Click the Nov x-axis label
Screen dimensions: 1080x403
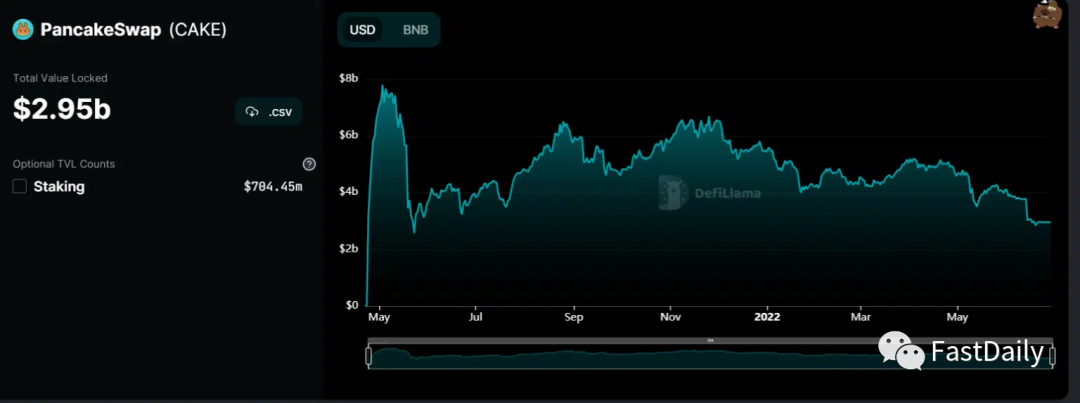tap(670, 318)
